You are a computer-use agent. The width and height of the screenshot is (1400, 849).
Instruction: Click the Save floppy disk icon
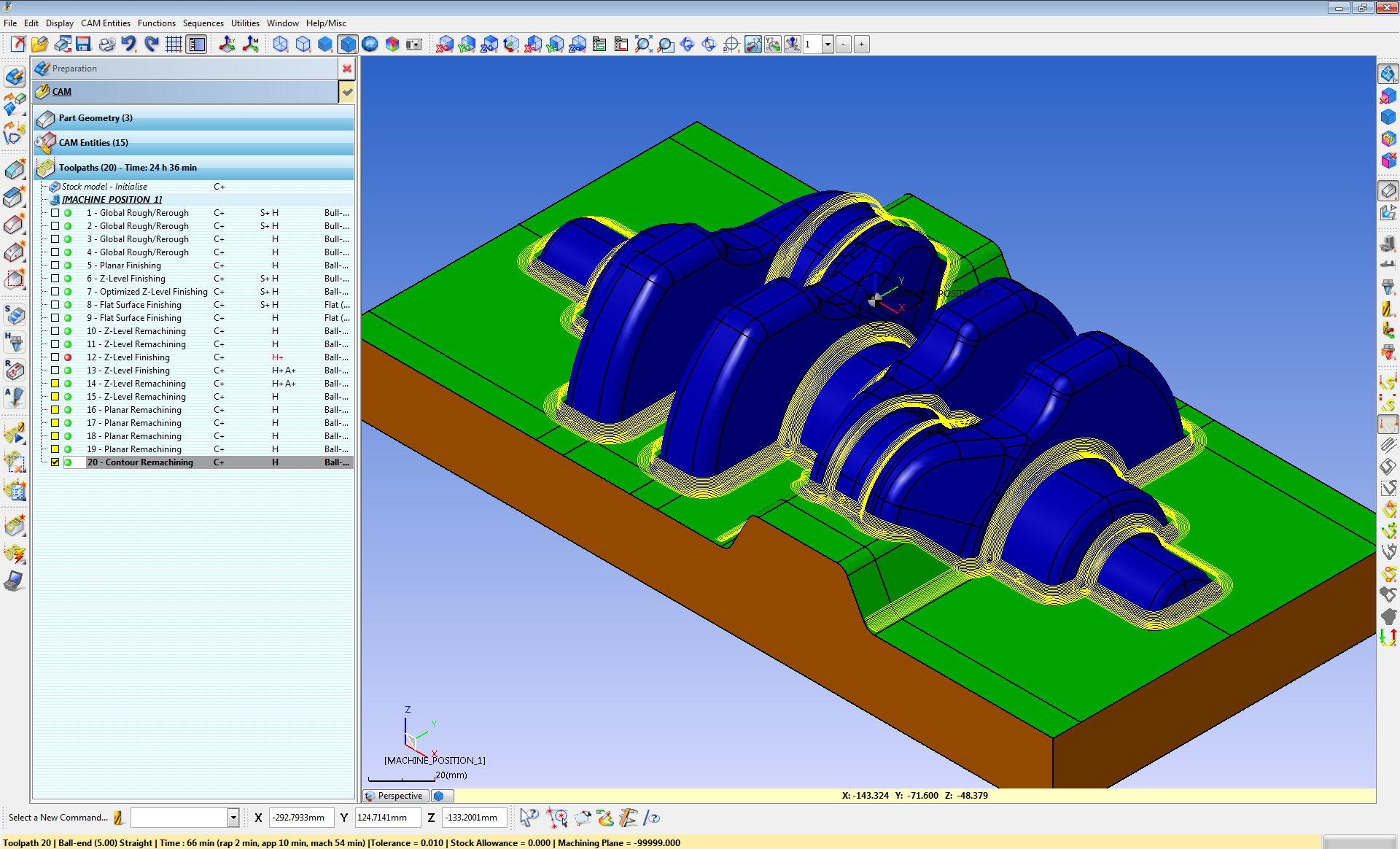(83, 44)
